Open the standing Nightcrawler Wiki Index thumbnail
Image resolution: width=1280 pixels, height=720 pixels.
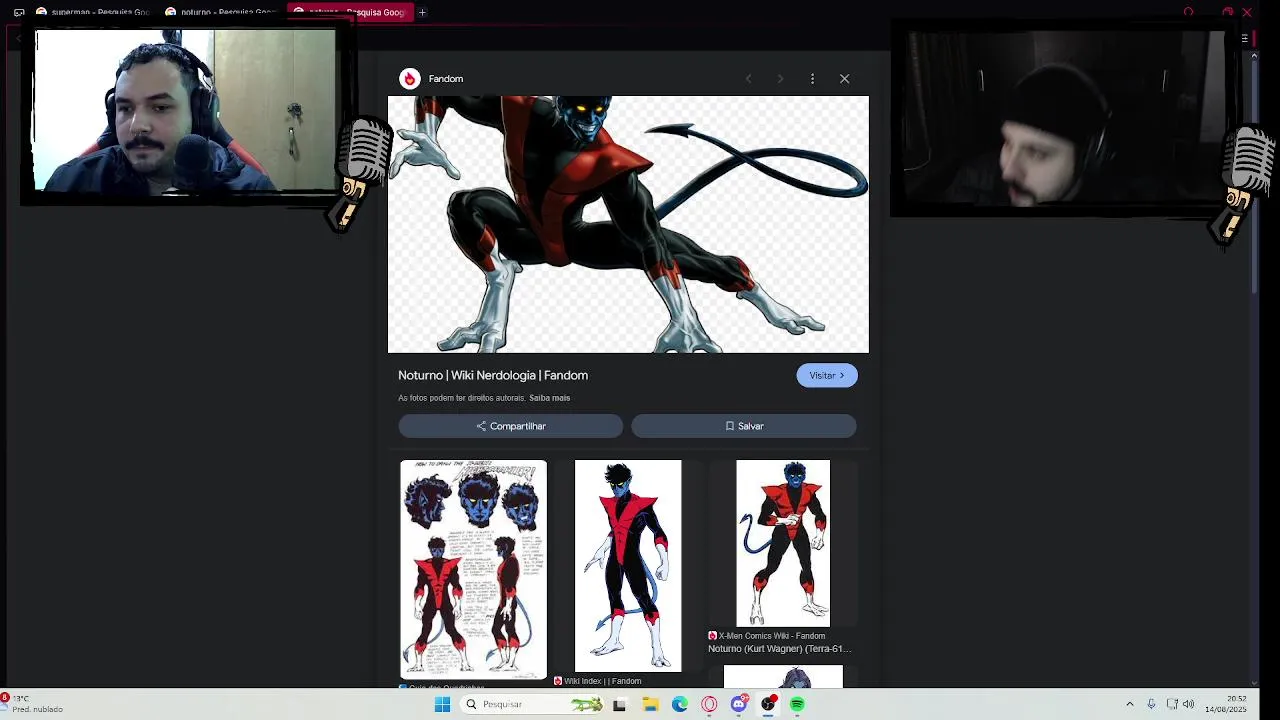pos(628,565)
